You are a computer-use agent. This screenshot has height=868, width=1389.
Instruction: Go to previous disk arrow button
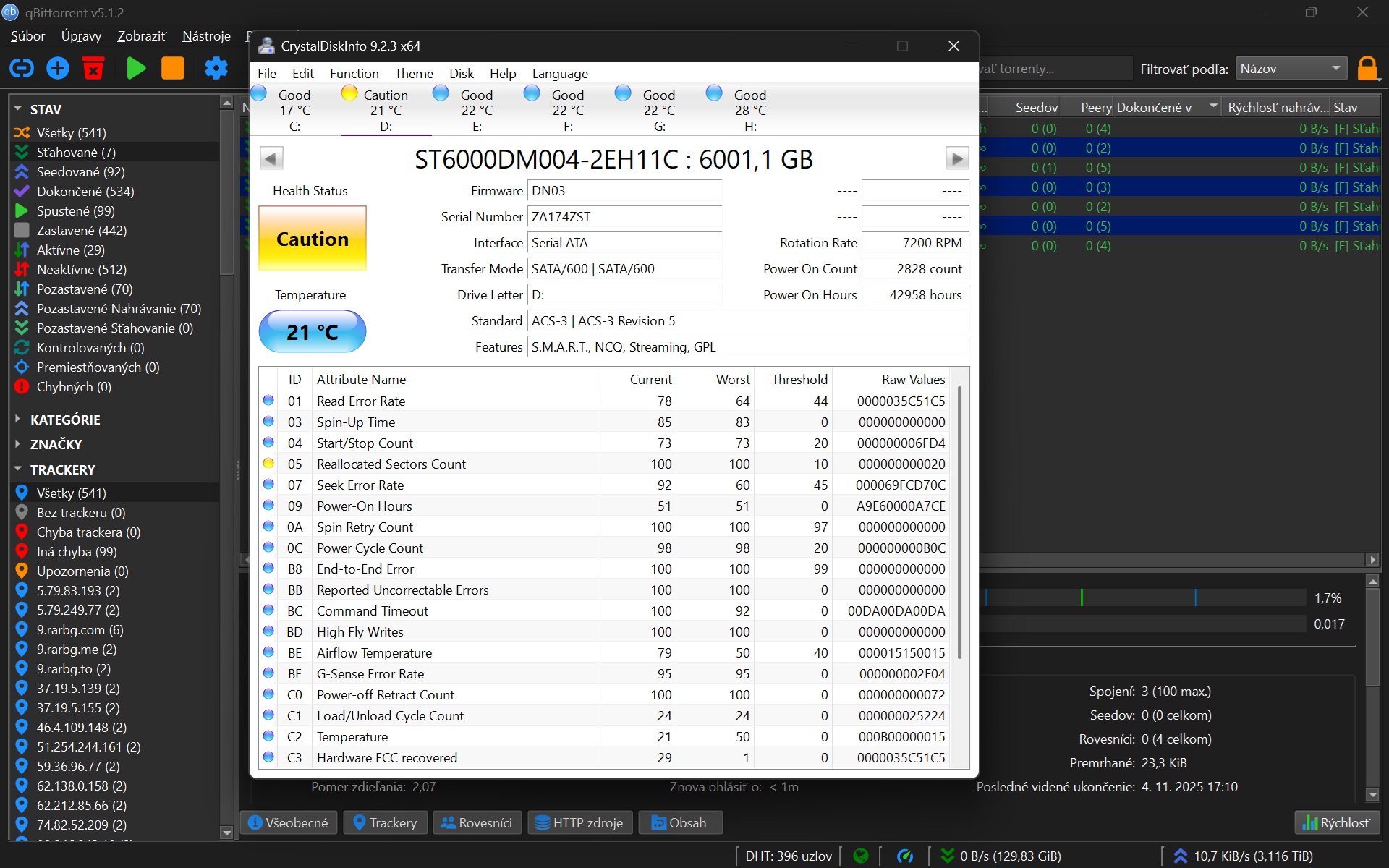pos(271,158)
